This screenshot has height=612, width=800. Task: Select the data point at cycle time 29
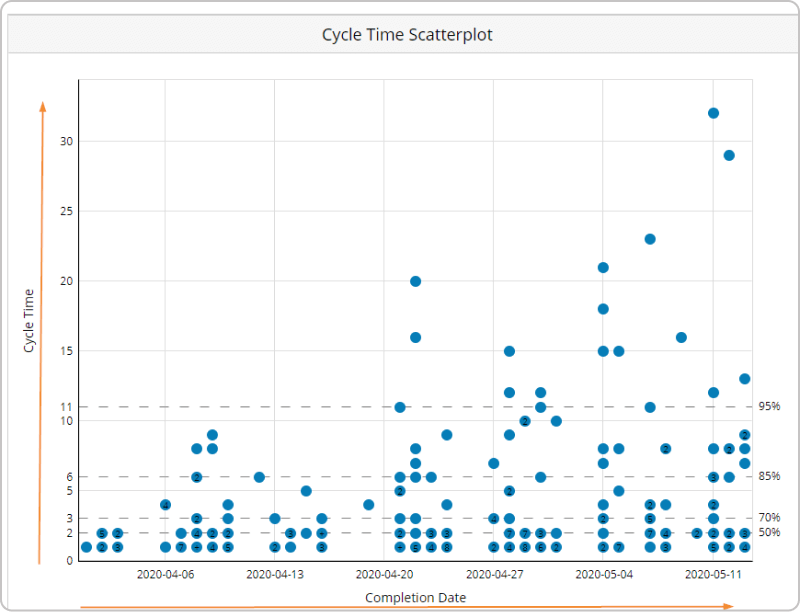tap(729, 156)
